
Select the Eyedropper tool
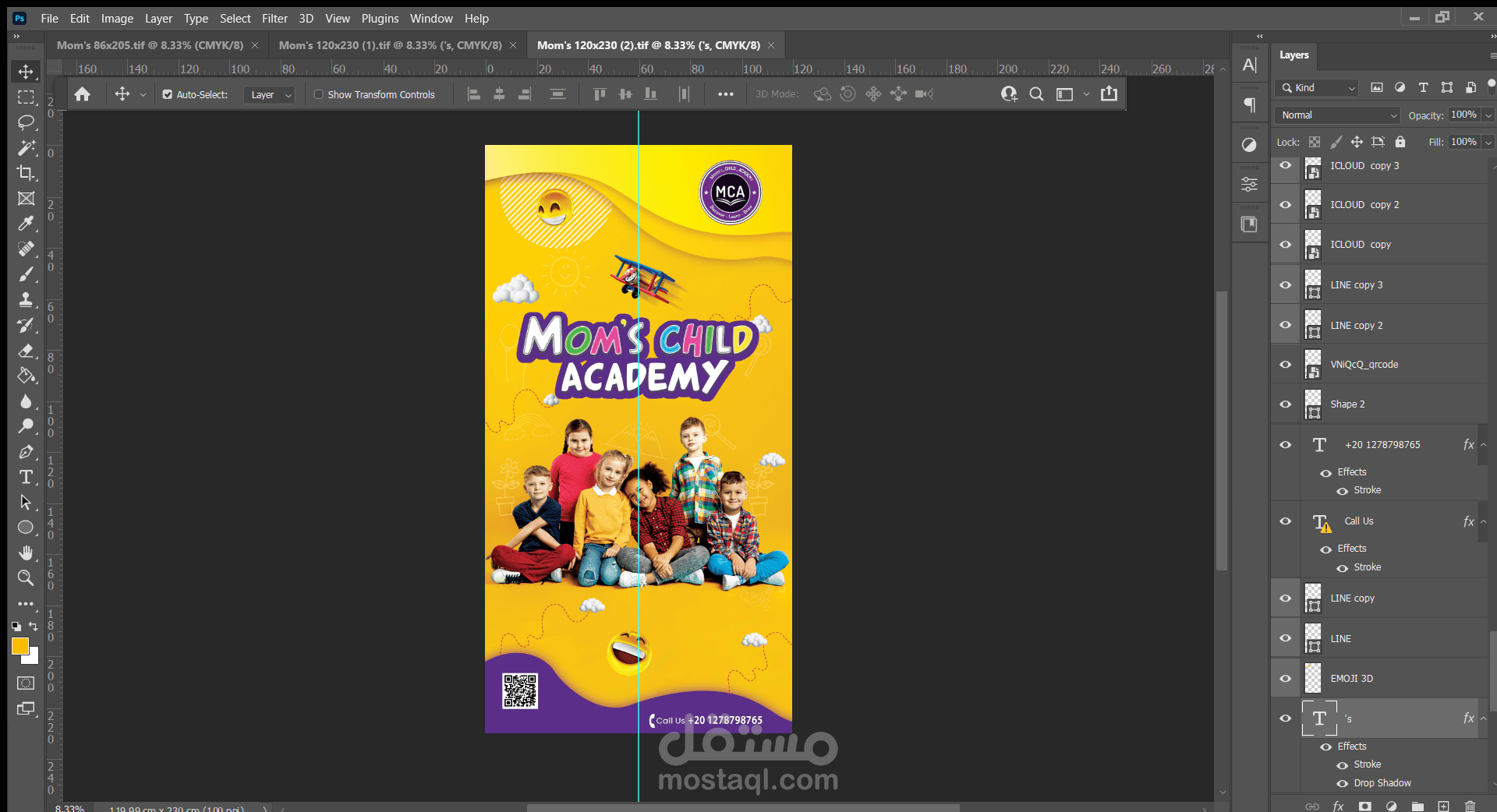pos(26,224)
